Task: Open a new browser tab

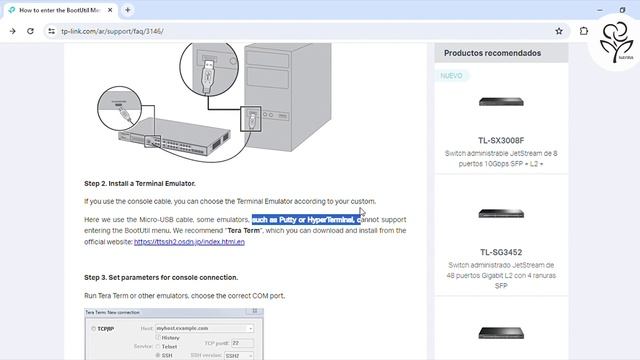Action: (128, 10)
